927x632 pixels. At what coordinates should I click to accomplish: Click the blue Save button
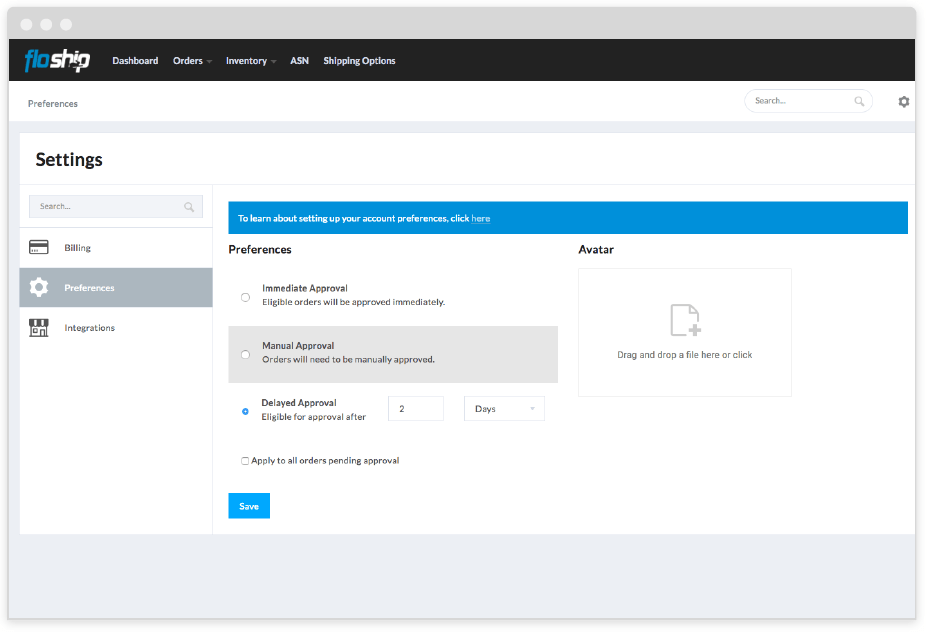(x=249, y=506)
